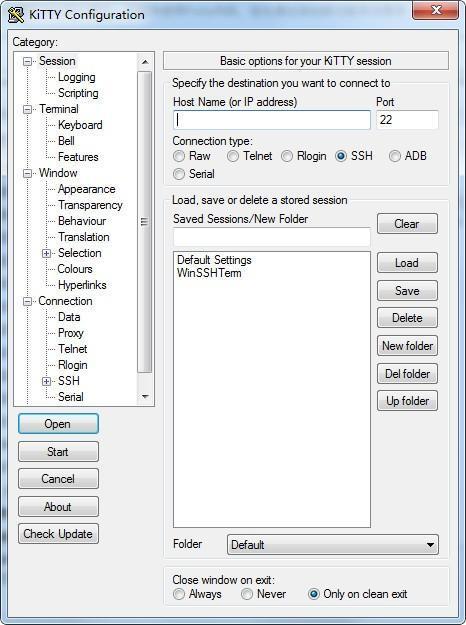Collapse the Connection tree node
466x625 pixels.
click(x=27, y=301)
